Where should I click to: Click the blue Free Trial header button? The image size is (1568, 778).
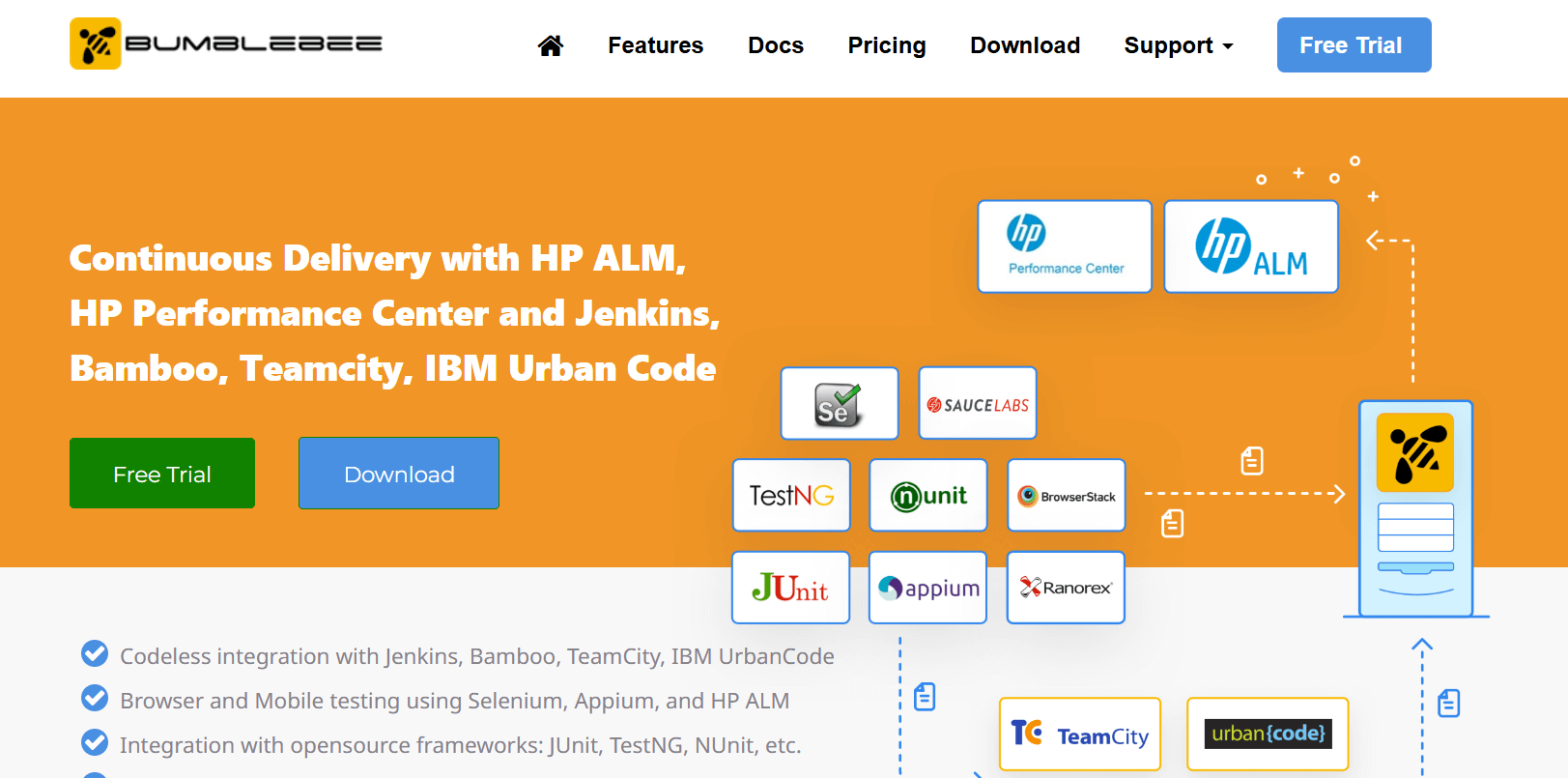pyautogui.click(x=1354, y=44)
